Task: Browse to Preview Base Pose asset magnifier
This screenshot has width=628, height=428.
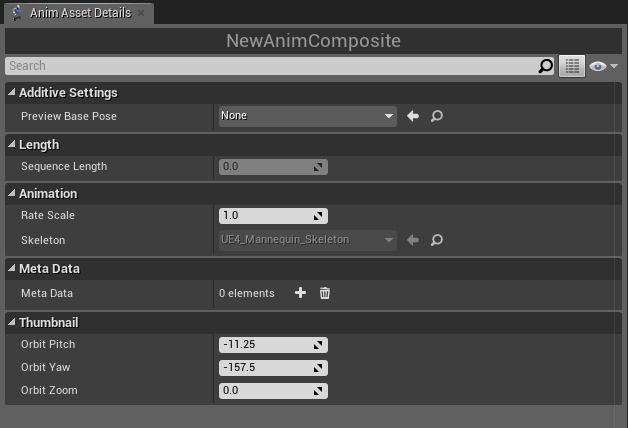Action: pyautogui.click(x=437, y=116)
